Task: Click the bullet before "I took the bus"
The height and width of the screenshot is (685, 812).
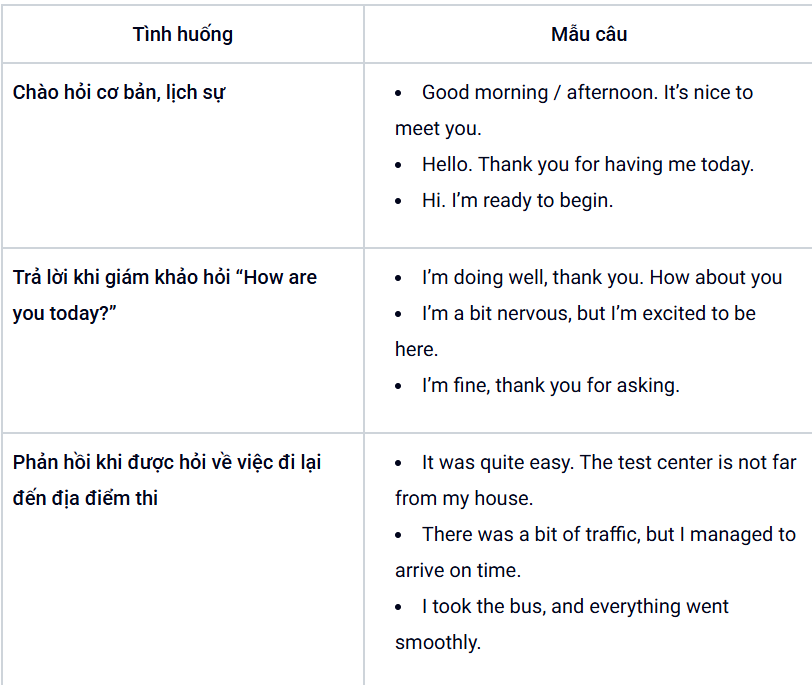Action: click(x=399, y=606)
